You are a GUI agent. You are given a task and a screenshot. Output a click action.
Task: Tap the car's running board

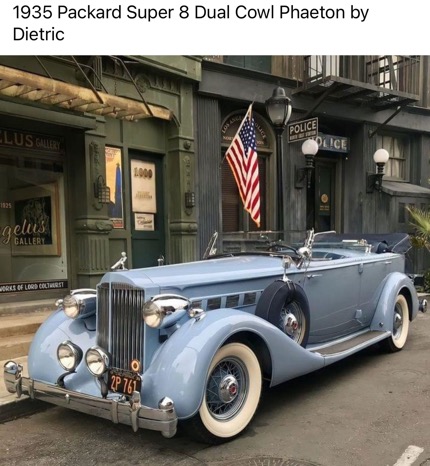point(347,343)
